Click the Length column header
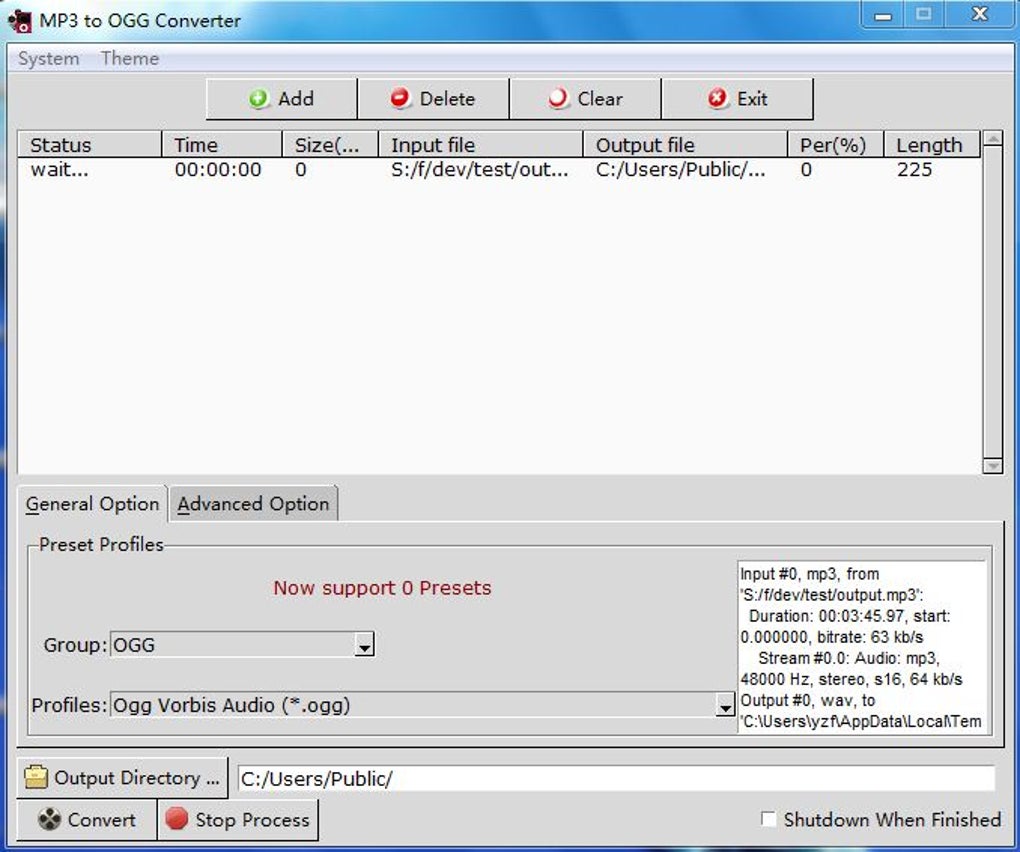Screen dimensions: 1020x852 pyautogui.click(x=932, y=144)
